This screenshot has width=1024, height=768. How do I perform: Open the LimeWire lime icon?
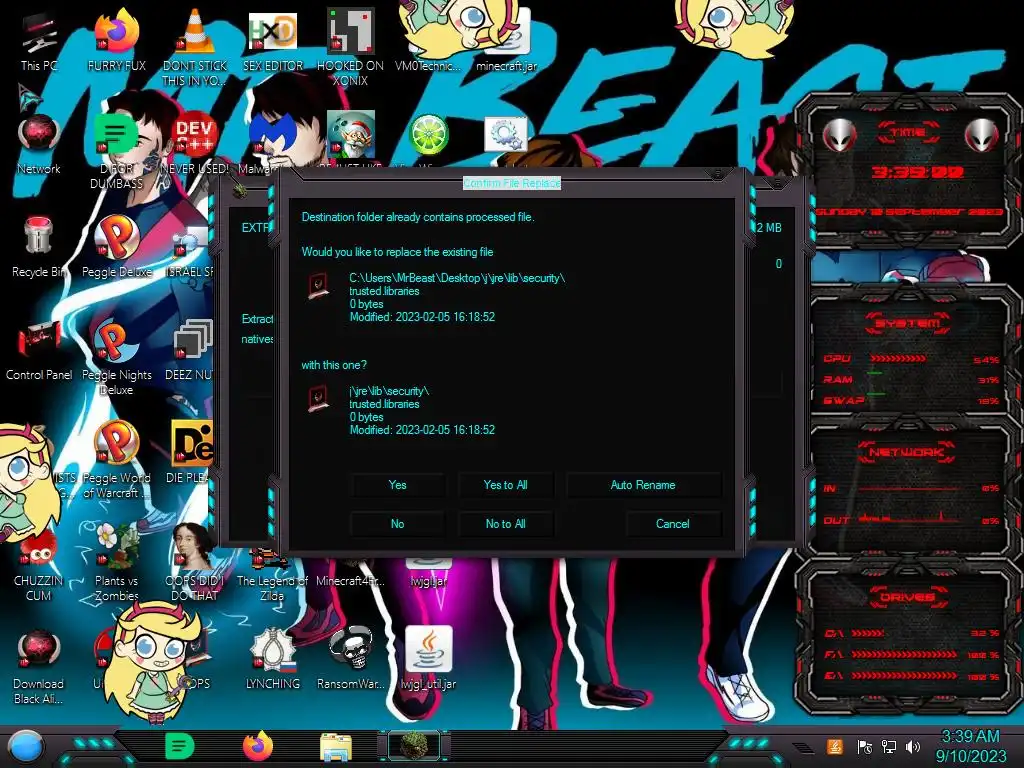(428, 135)
